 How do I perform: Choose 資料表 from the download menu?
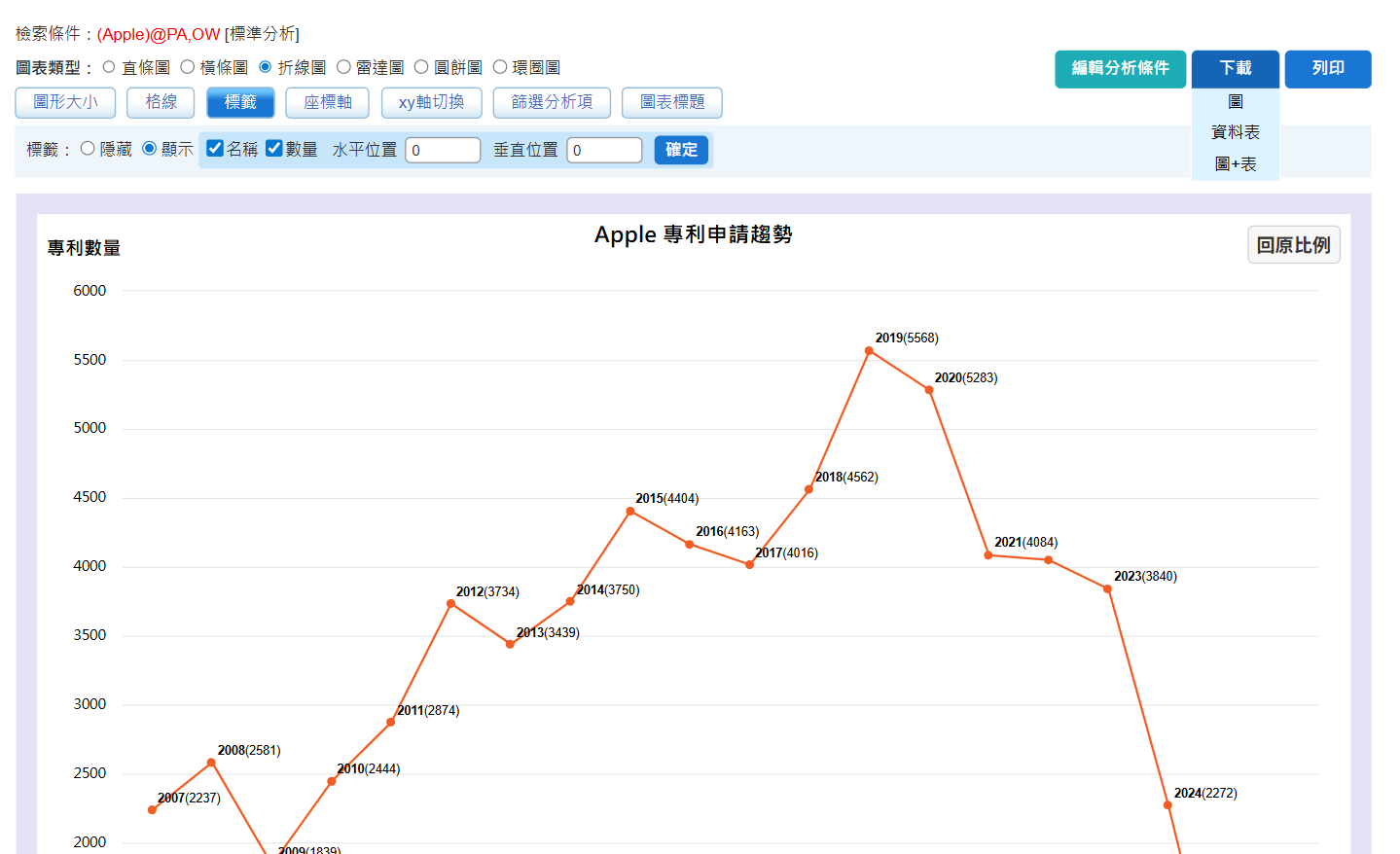[x=1236, y=132]
